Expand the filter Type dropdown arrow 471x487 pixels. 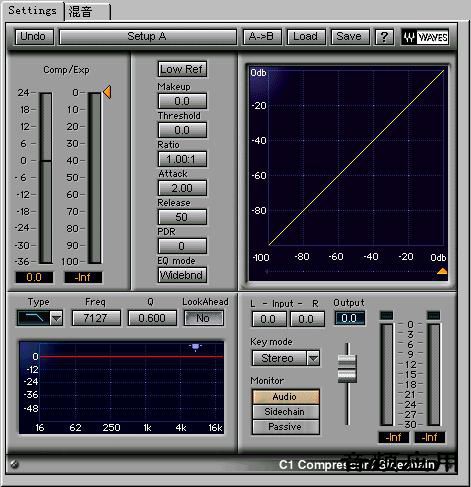coord(56,318)
